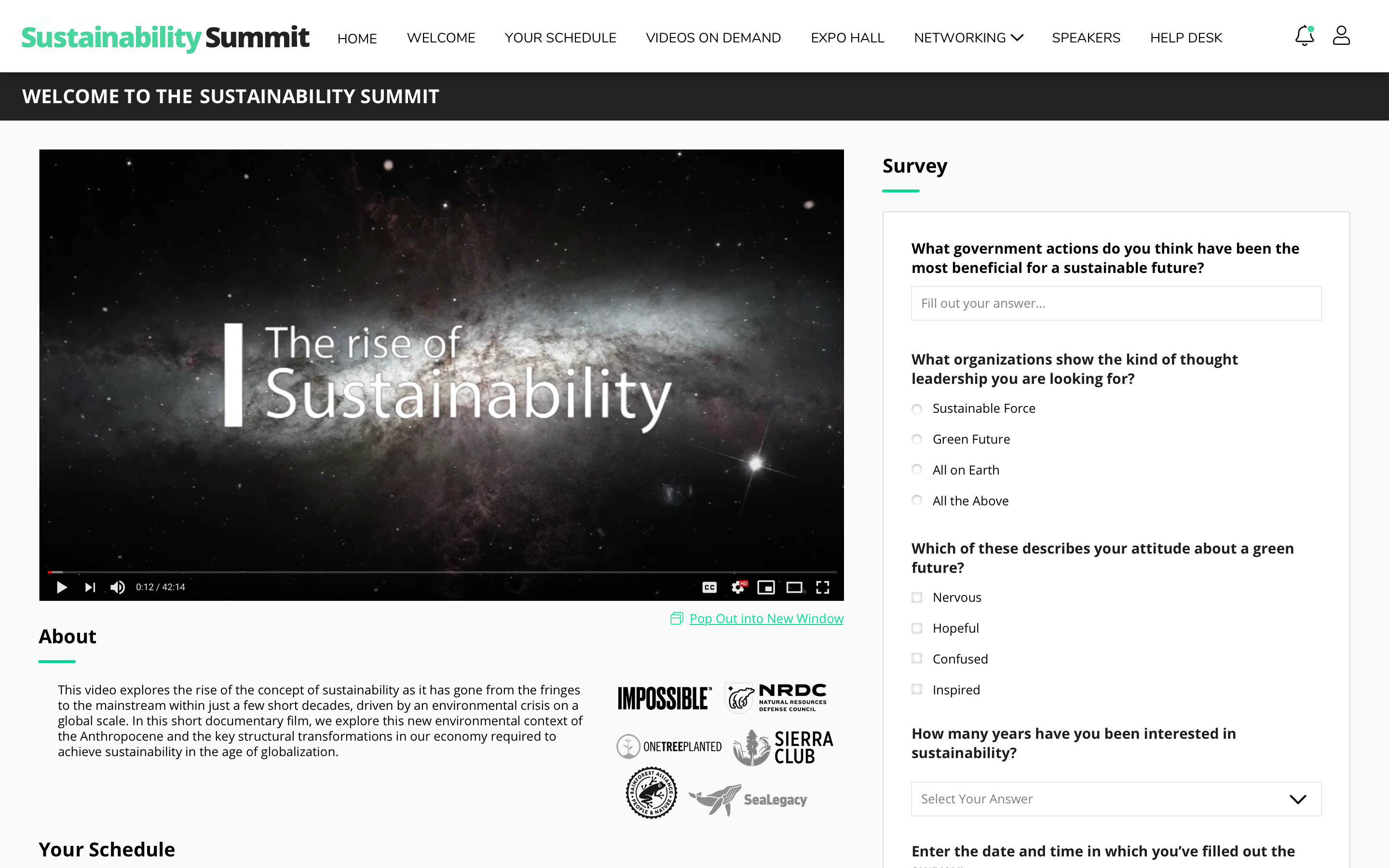Open user profile icon
The image size is (1389, 868).
1341,36
